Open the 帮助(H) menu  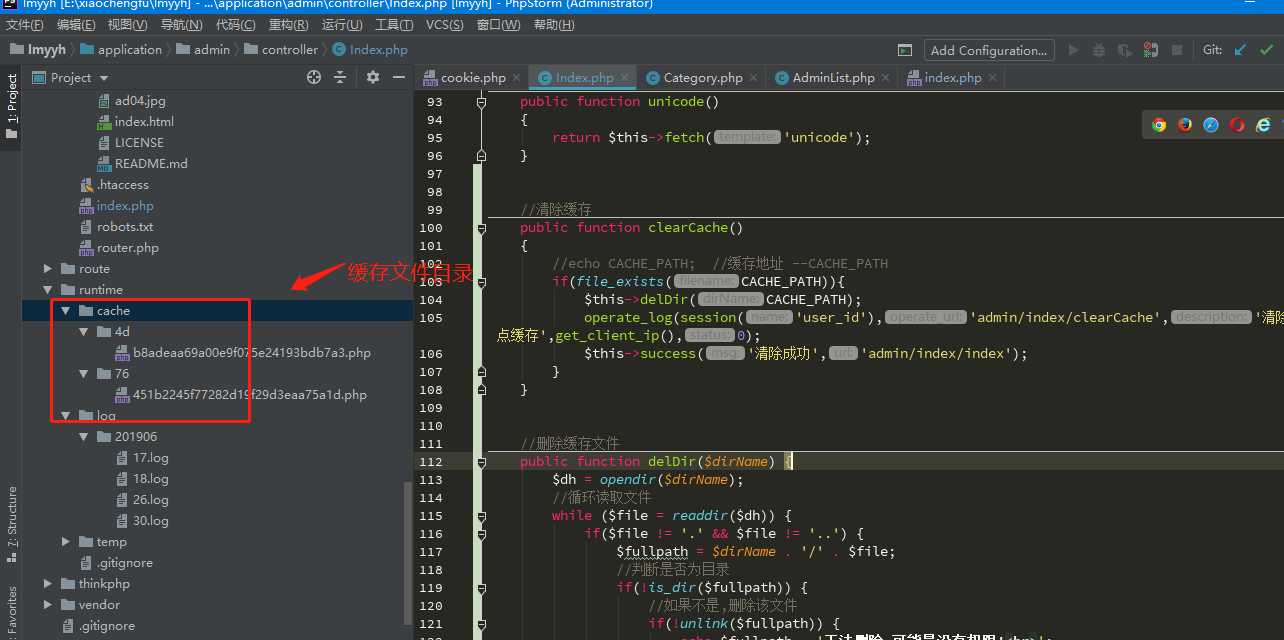(554, 24)
